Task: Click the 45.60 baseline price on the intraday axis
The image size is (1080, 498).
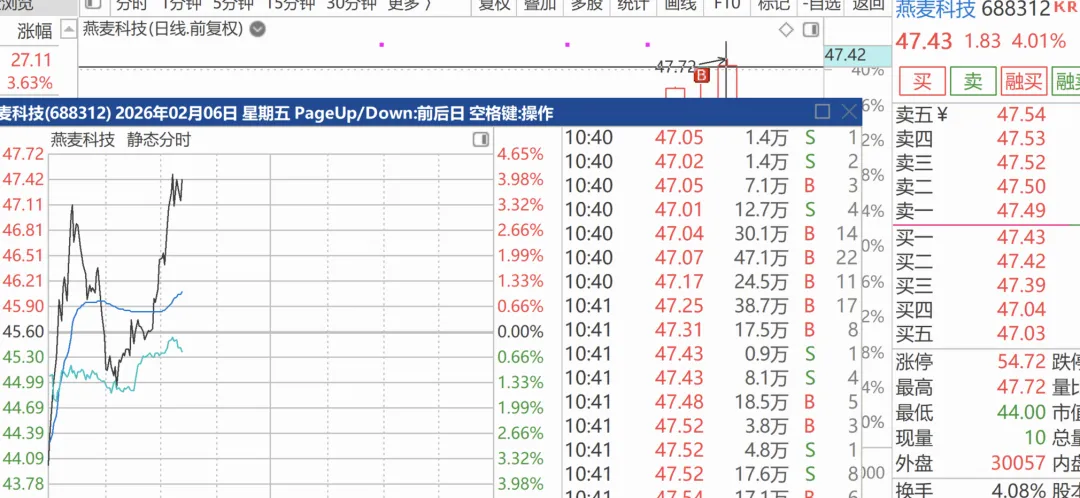Action: point(23,331)
